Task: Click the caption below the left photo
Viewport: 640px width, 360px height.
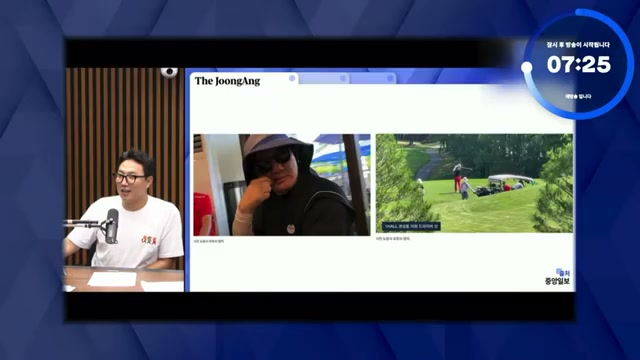Action: (x=209, y=241)
